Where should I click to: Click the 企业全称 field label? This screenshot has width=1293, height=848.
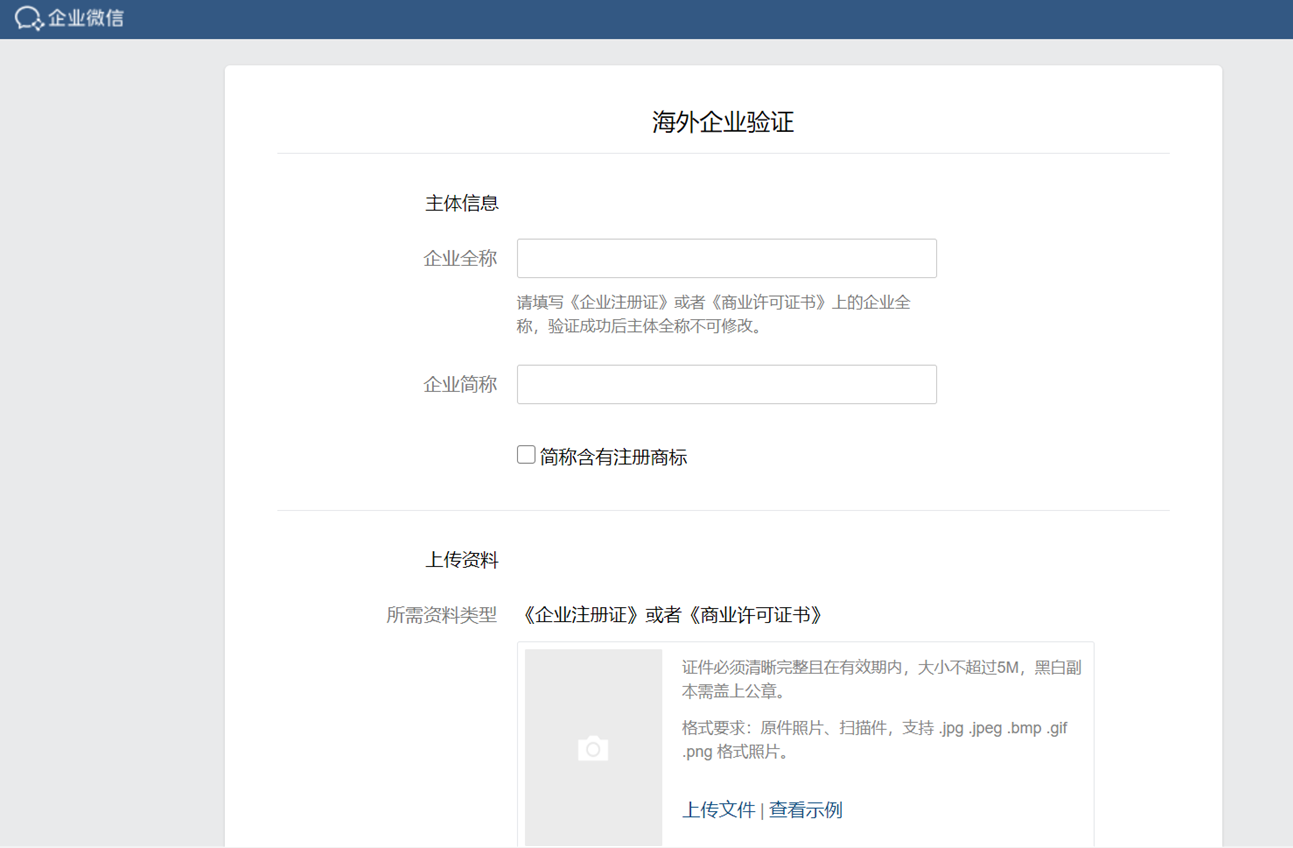tap(460, 258)
